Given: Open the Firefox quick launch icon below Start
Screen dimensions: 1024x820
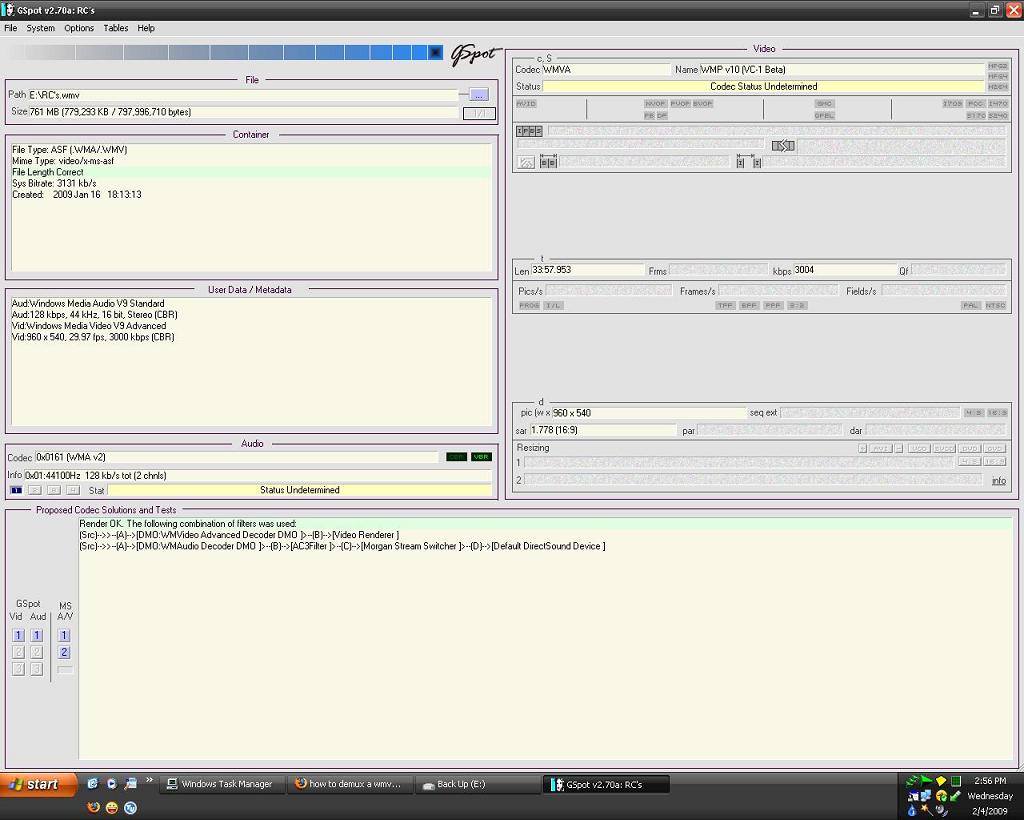Looking at the screenshot, I should (x=93, y=808).
